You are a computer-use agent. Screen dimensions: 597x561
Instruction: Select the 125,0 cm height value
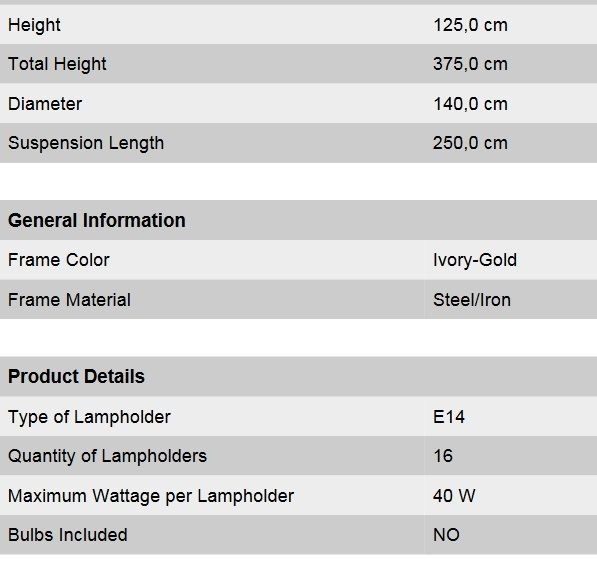[x=470, y=25]
